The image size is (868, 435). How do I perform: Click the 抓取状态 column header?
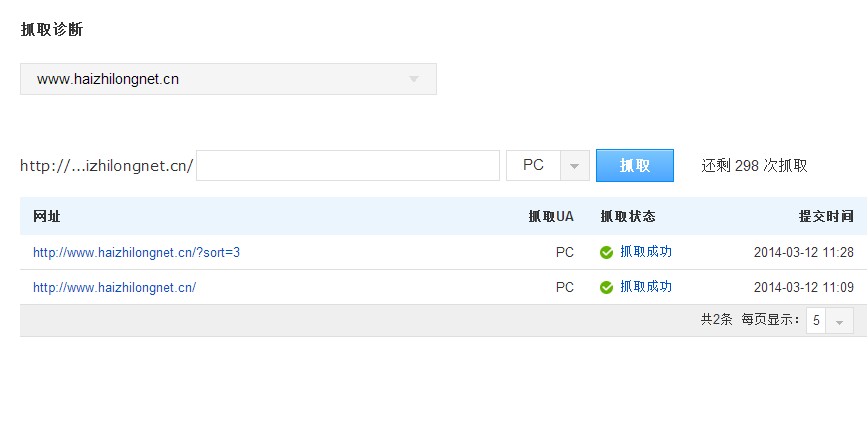628,216
